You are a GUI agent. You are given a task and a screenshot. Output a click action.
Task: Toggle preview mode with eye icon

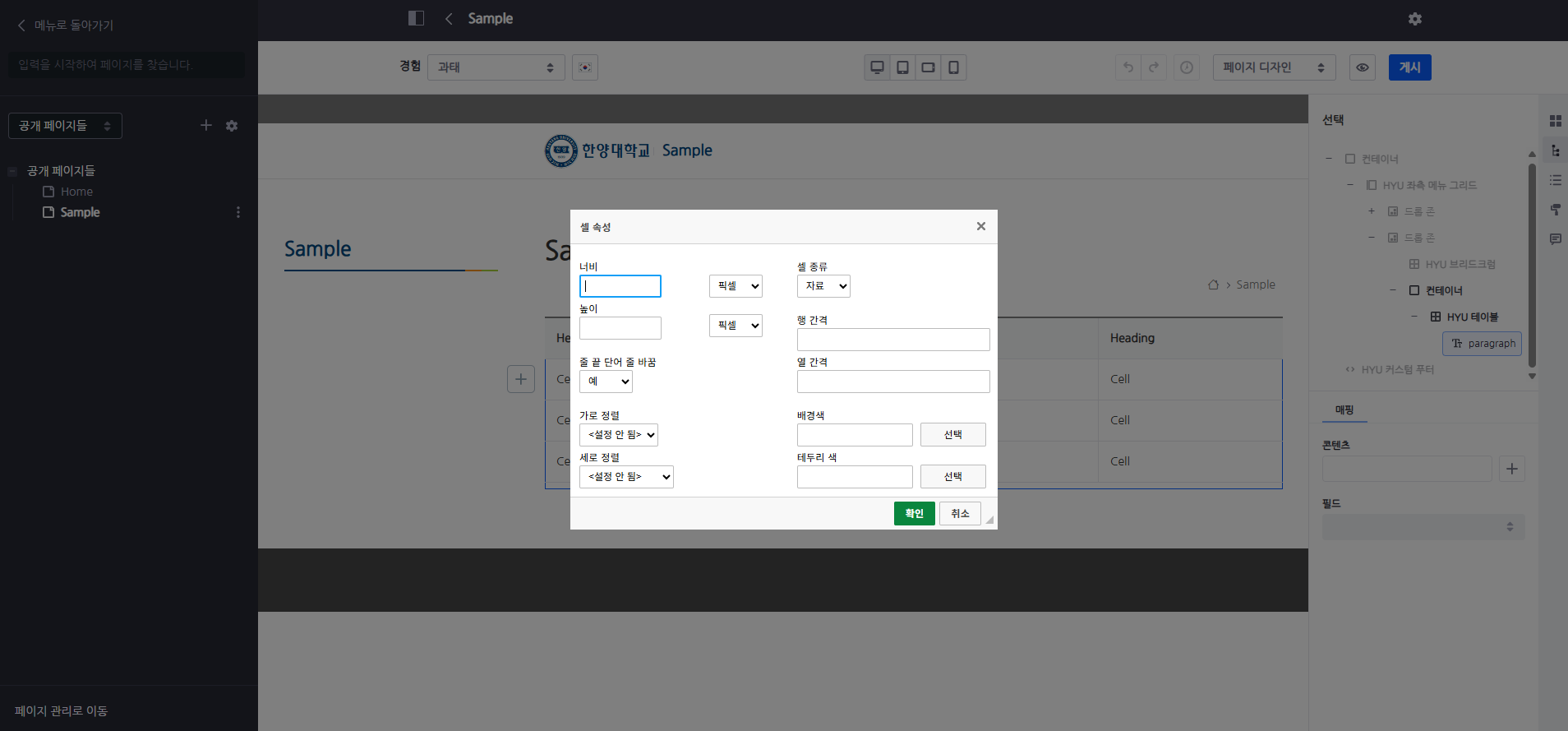pyautogui.click(x=1362, y=67)
